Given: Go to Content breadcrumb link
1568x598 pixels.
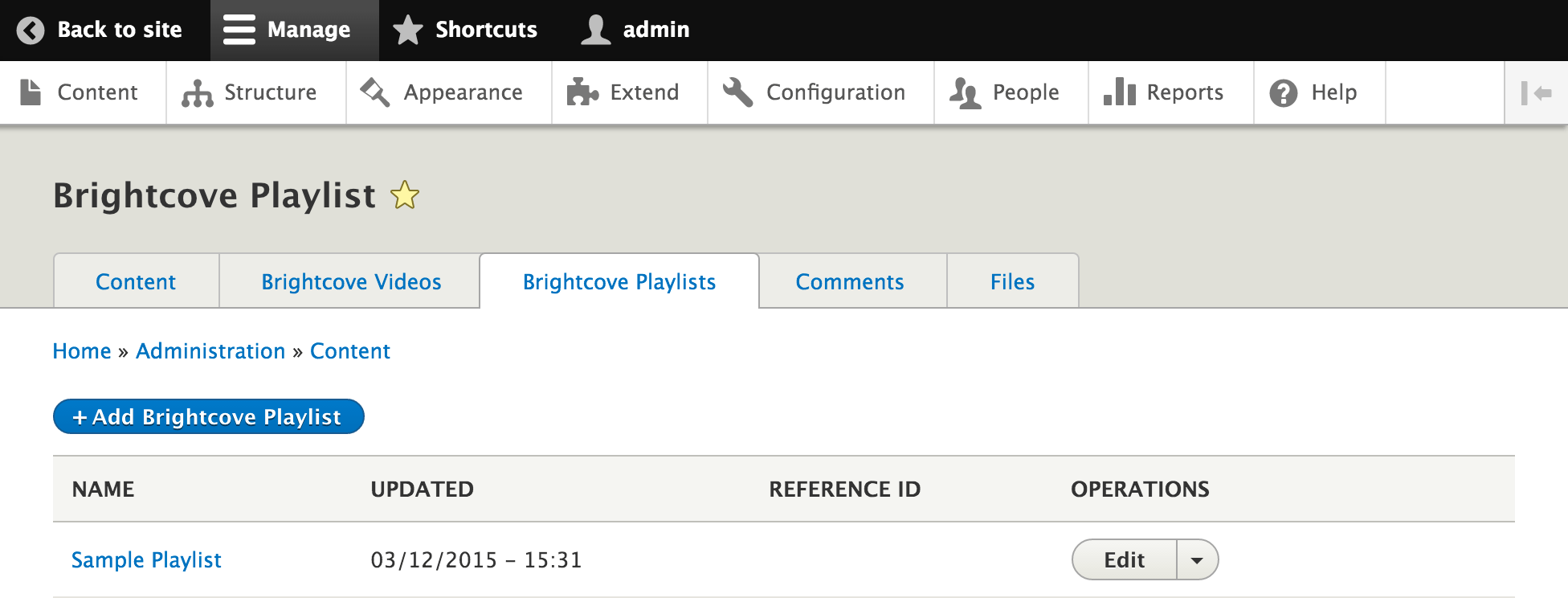Looking at the screenshot, I should click(350, 351).
